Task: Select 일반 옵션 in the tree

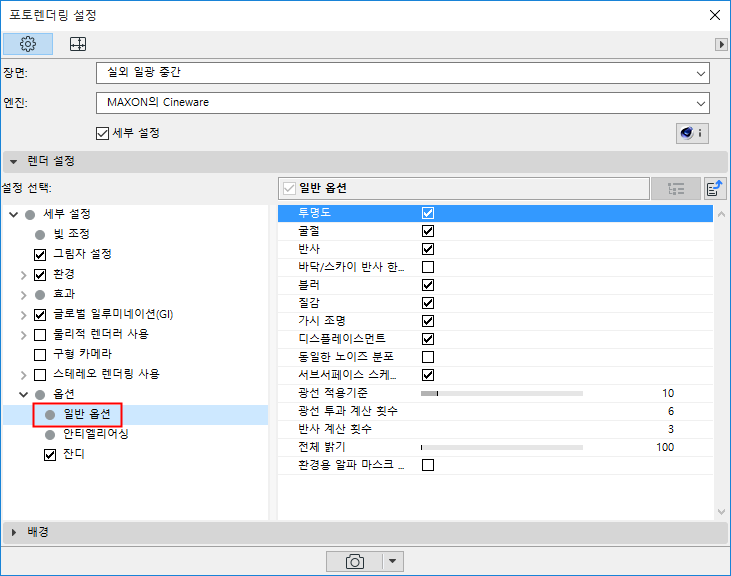Action: coord(87,415)
